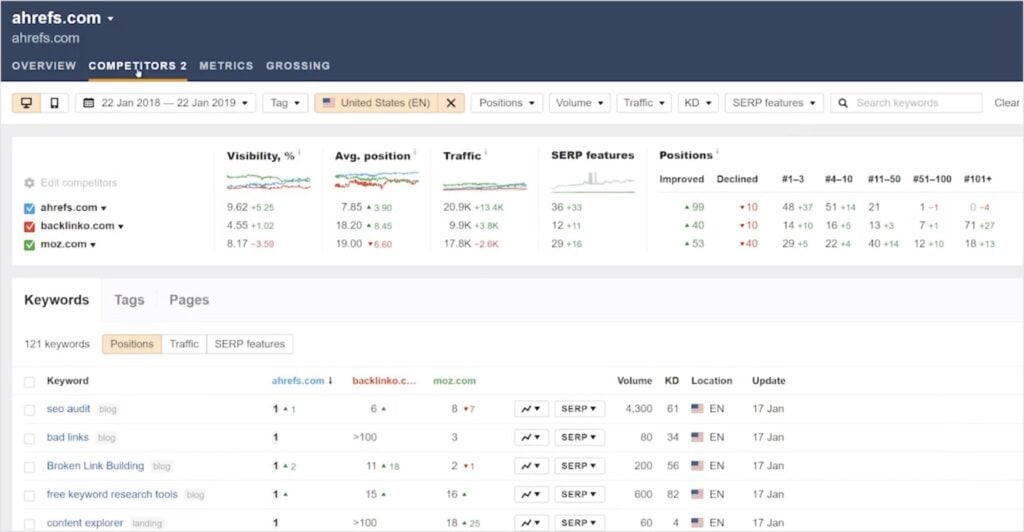Open the Traffic filter dropdown
This screenshot has height=532, width=1024.
[644, 103]
